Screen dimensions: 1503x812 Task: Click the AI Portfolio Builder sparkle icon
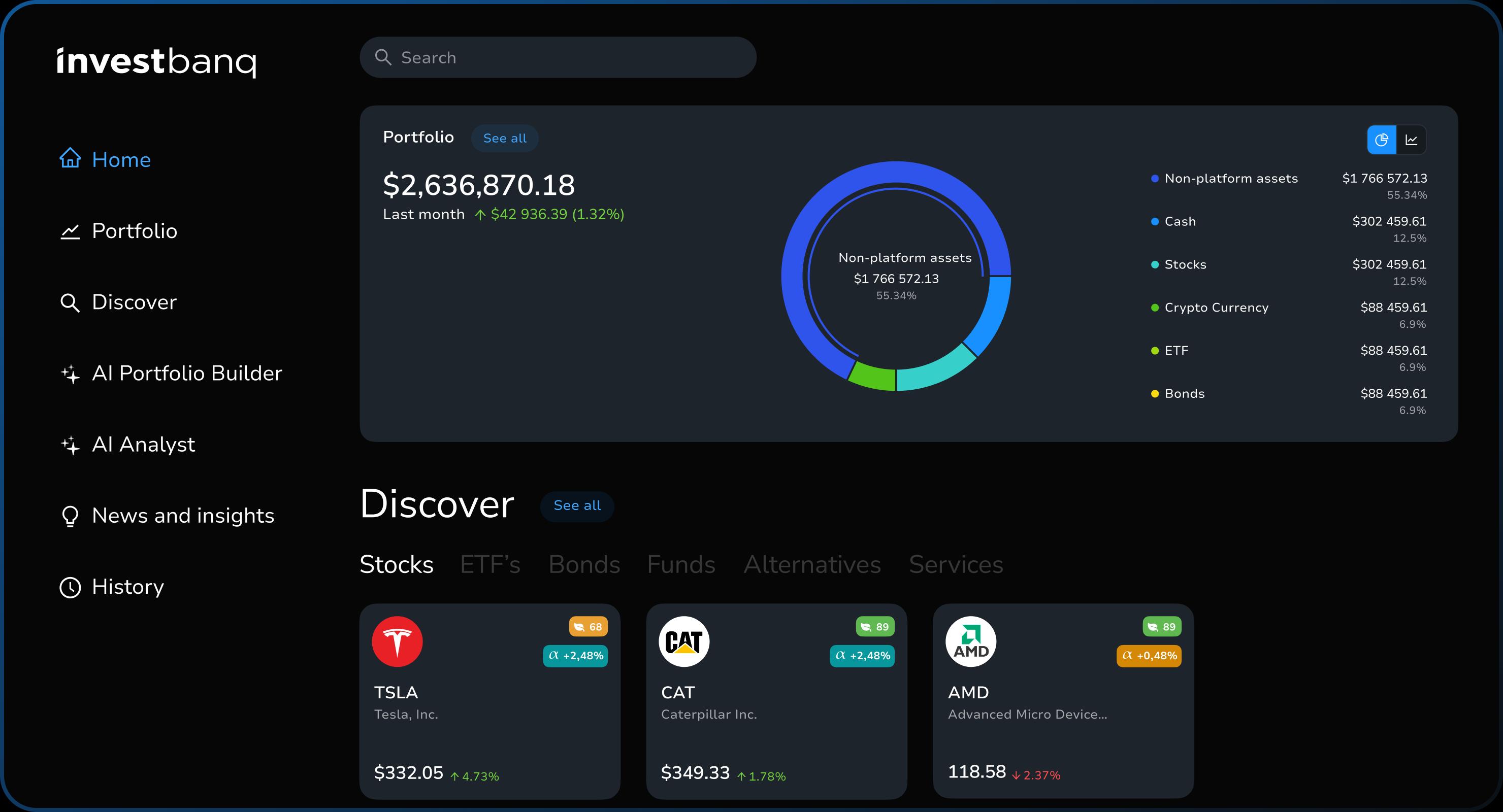tap(70, 374)
